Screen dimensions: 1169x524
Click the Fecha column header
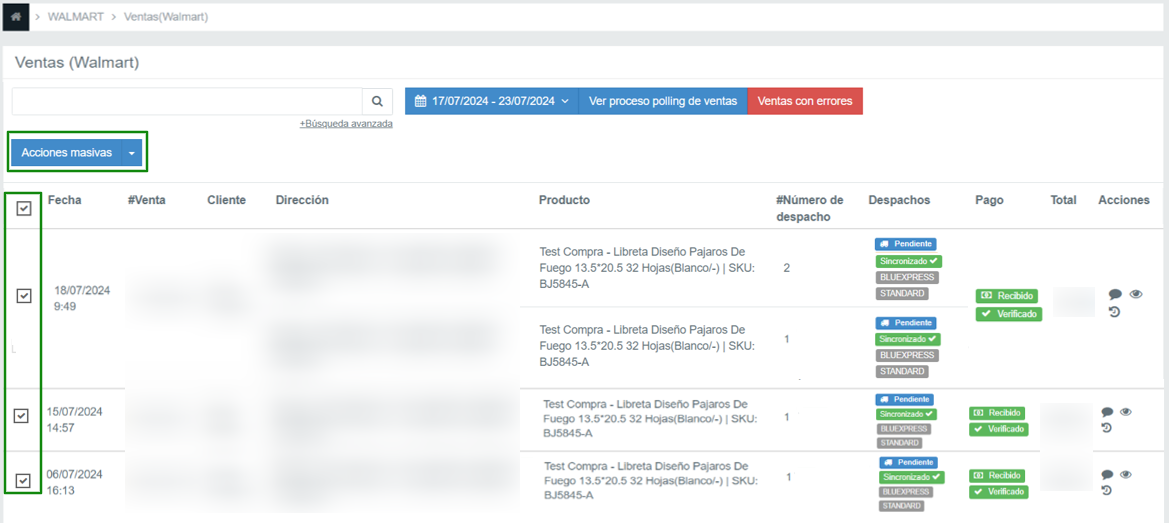click(65, 200)
